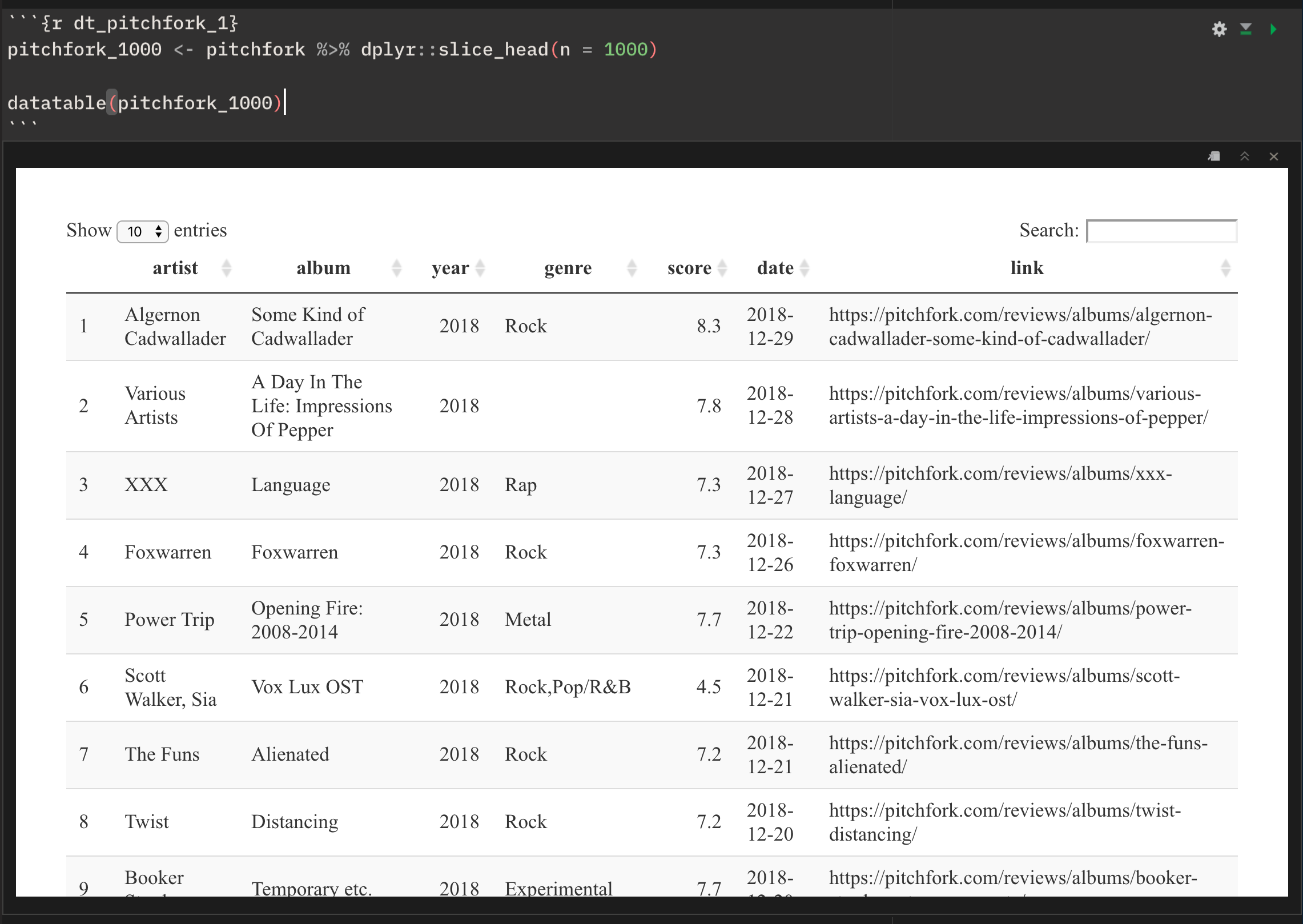1303x924 pixels.
Task: Open the Show entries count dropdown
Action: (x=143, y=231)
